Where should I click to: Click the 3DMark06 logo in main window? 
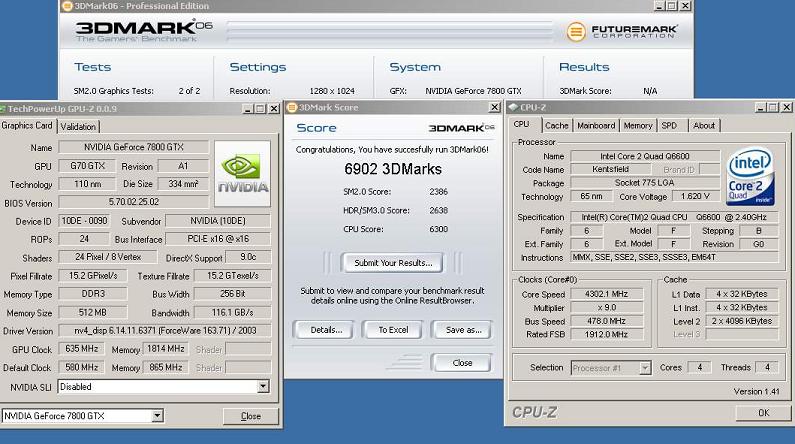pos(143,30)
